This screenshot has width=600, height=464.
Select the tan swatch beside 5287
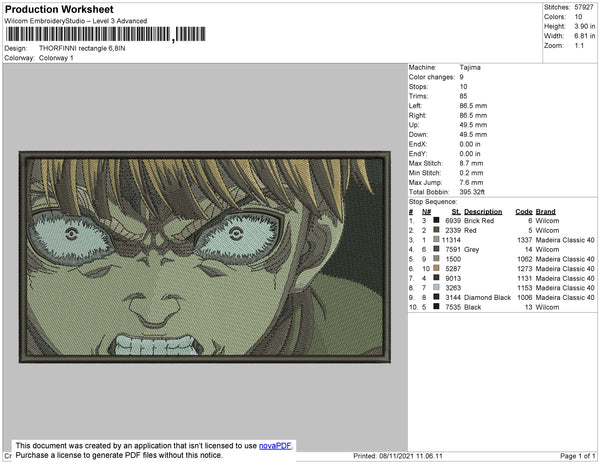[436, 269]
